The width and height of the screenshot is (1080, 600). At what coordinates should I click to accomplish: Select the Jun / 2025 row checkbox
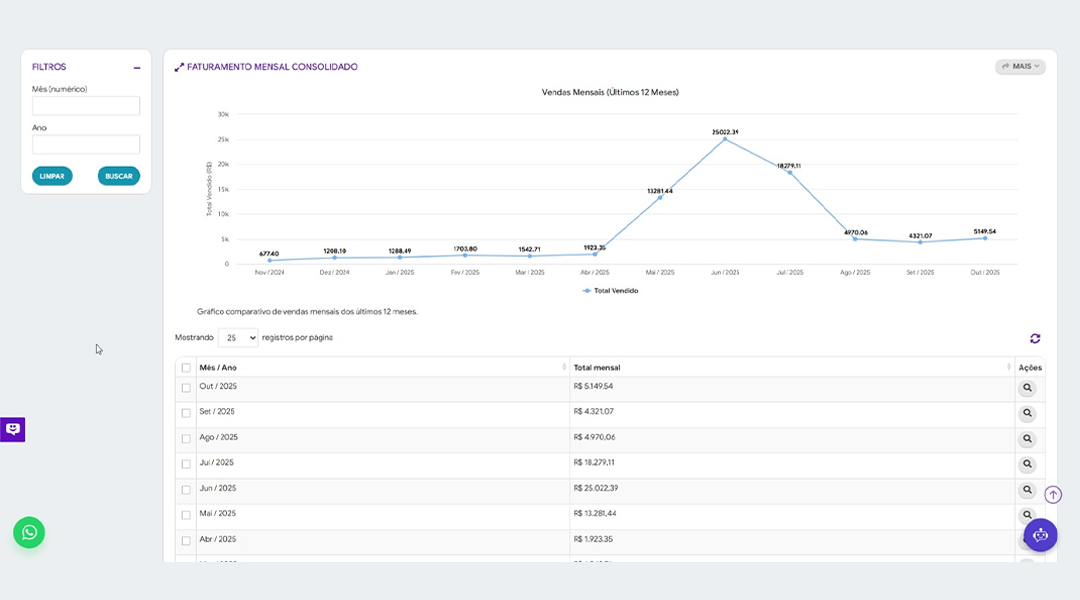(186, 490)
